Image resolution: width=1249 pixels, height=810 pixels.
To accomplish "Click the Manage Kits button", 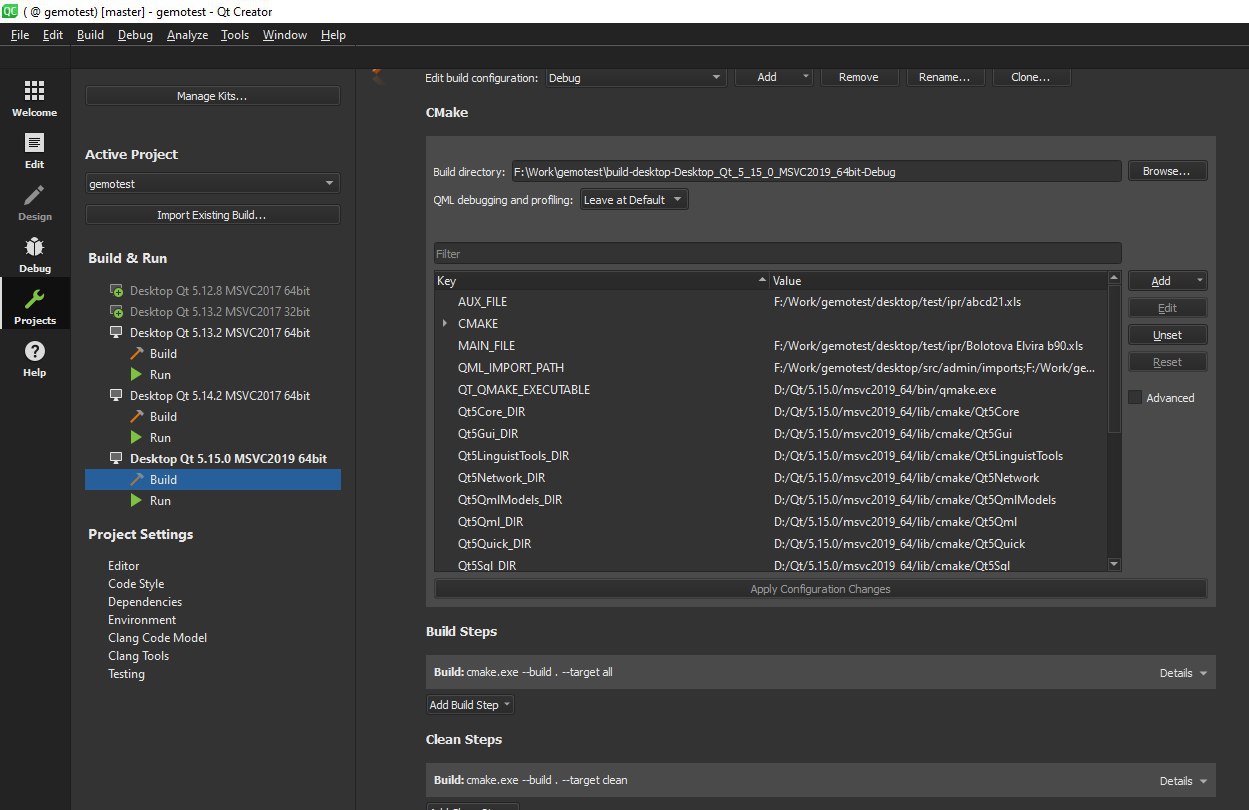I will click(x=213, y=96).
